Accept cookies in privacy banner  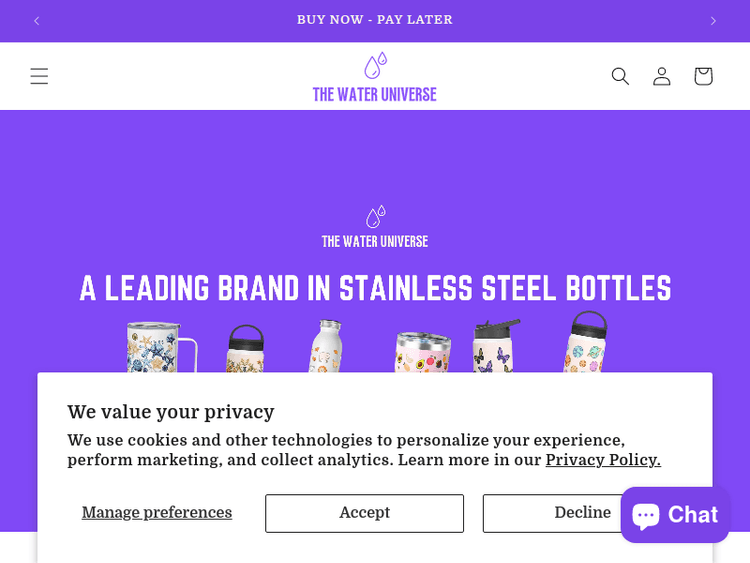click(364, 513)
